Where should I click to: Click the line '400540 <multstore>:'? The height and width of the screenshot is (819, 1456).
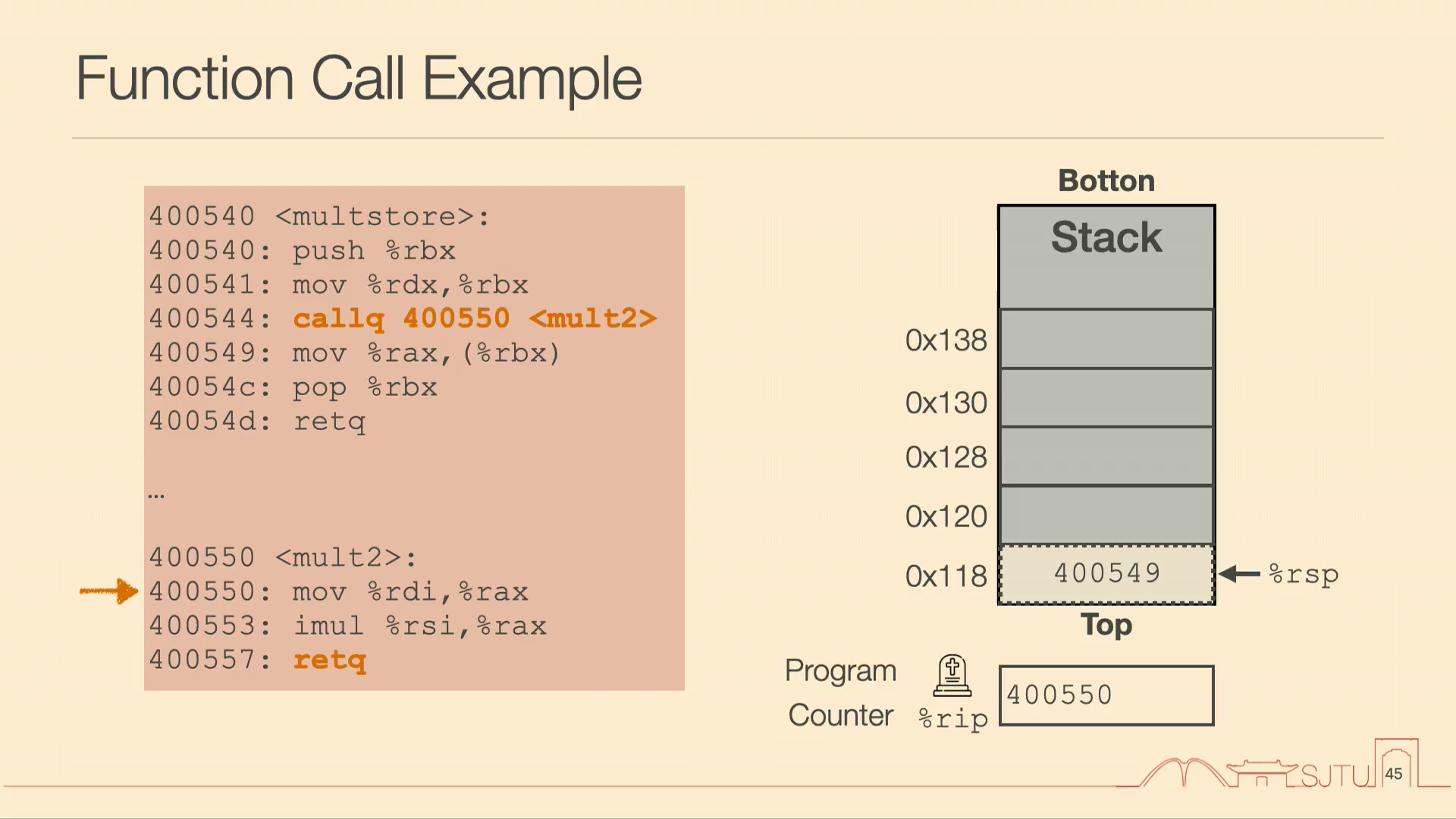[319, 216]
